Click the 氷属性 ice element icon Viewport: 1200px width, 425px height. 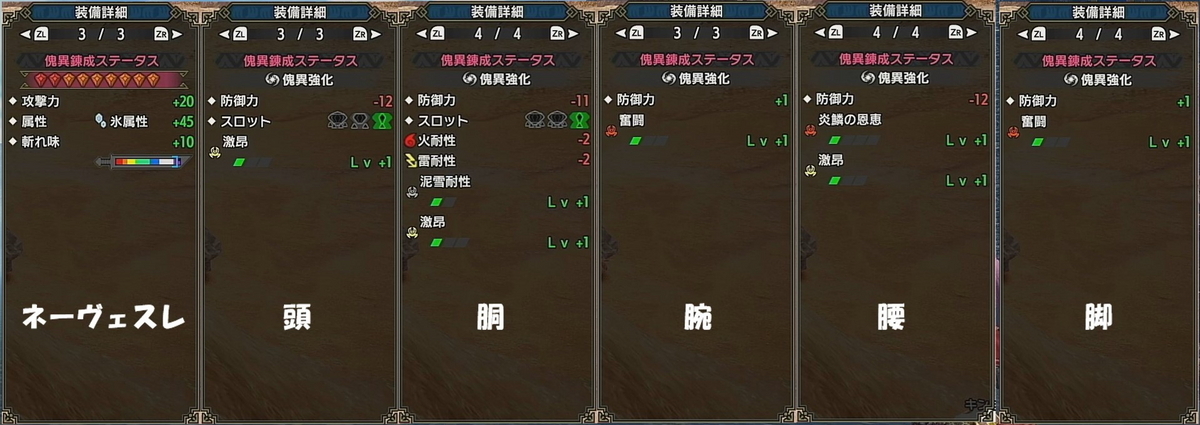[x=101, y=121]
